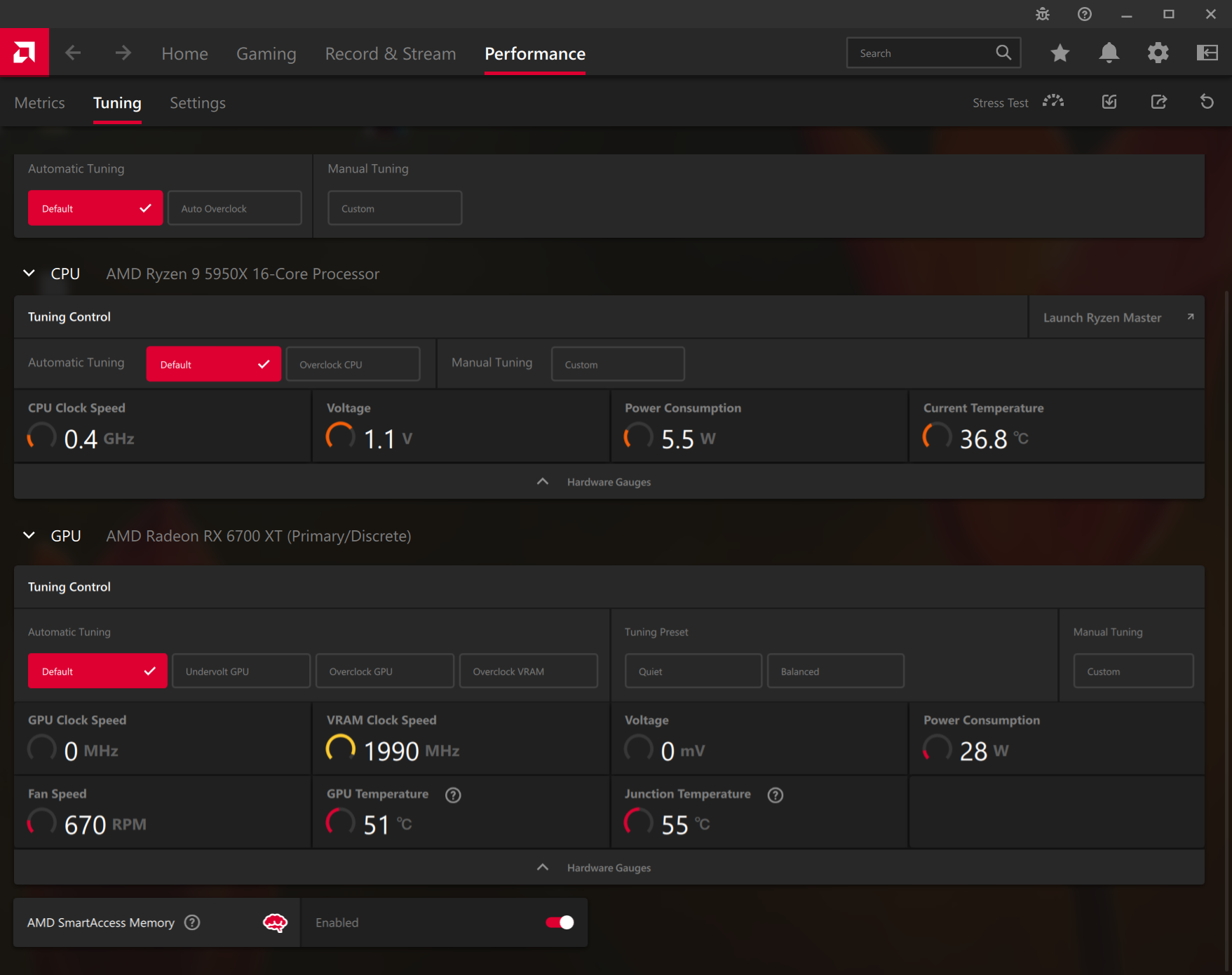
Task: Disable AMD SmartAccess Memory toggle
Action: point(560,922)
